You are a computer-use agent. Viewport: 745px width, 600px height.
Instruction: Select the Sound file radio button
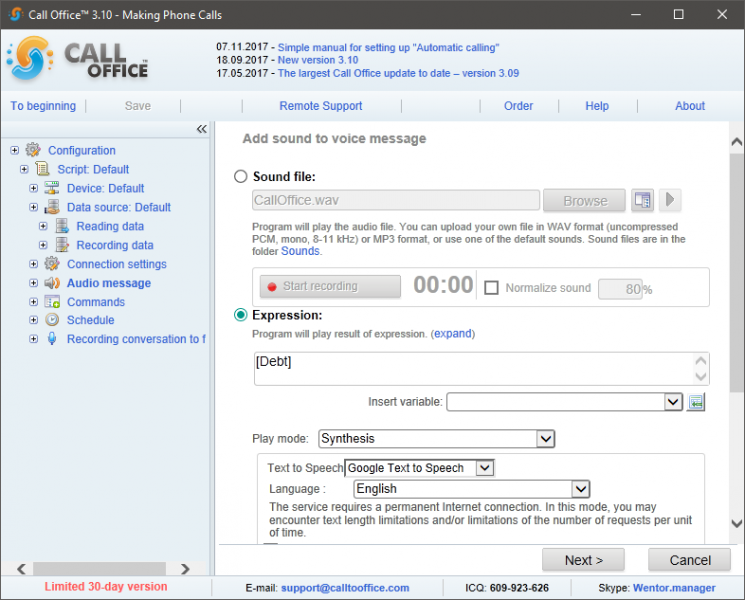coord(241,176)
